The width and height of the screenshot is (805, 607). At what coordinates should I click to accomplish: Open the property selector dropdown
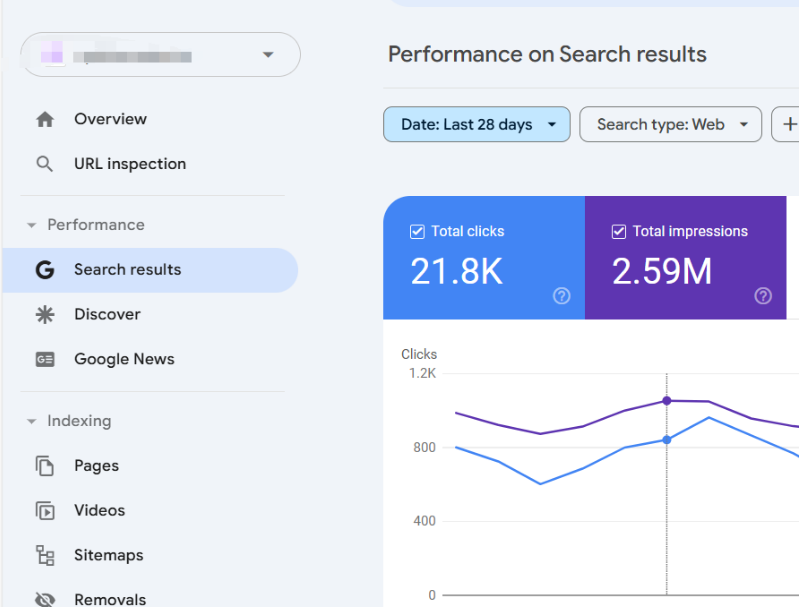[x=161, y=54]
